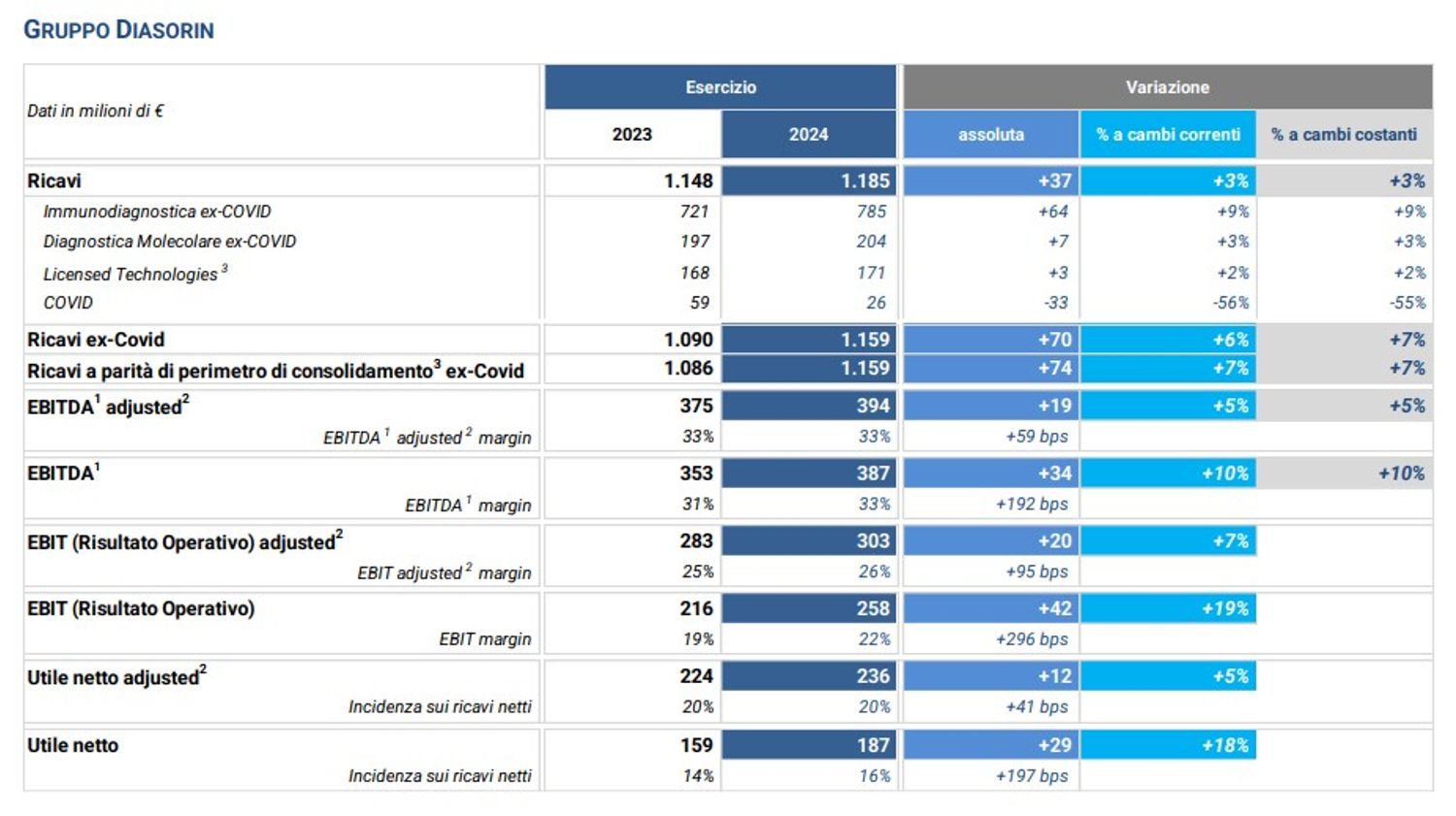Click the 'Gruppo Diasorin' title

[x=118, y=30]
